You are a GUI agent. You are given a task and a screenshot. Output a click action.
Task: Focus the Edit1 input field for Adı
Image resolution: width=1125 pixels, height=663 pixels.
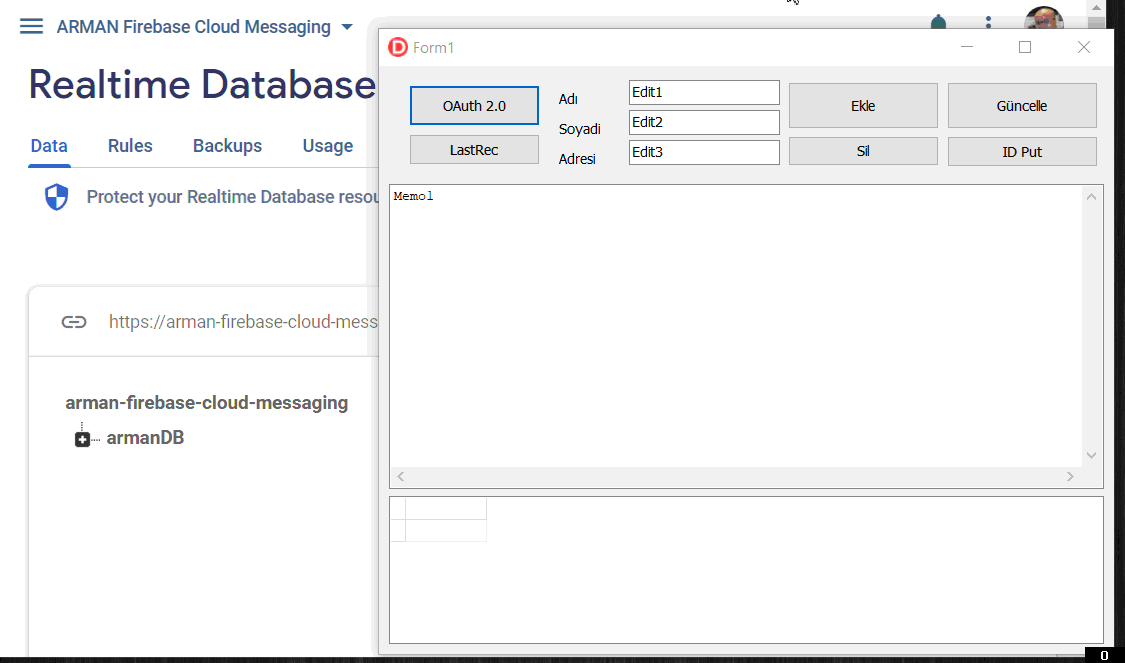coord(704,93)
